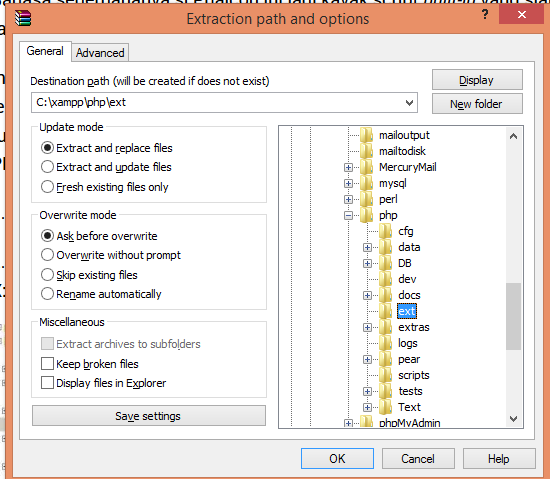
Task: Click the Display button
Action: coord(477,80)
